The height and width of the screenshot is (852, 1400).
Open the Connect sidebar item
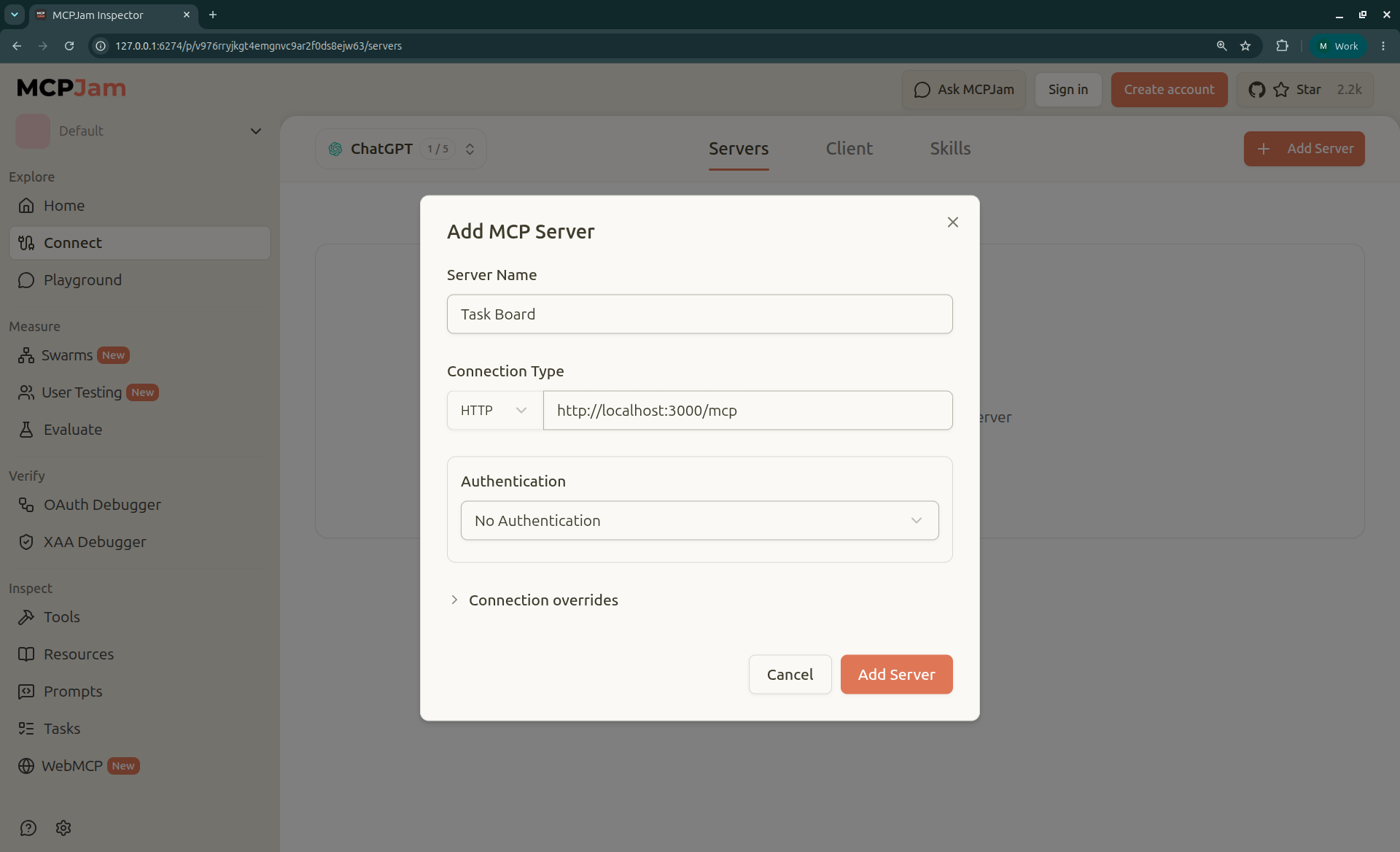pos(140,243)
